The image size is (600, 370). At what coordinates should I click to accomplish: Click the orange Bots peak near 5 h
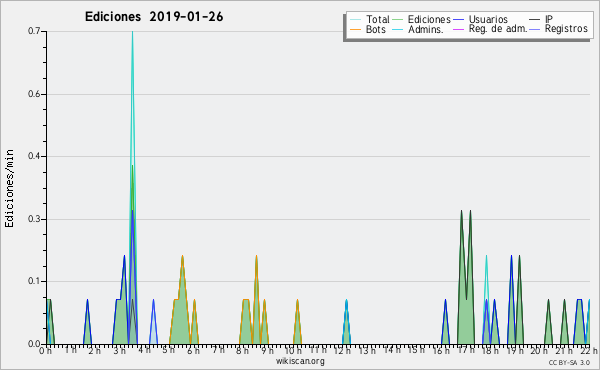point(183,256)
